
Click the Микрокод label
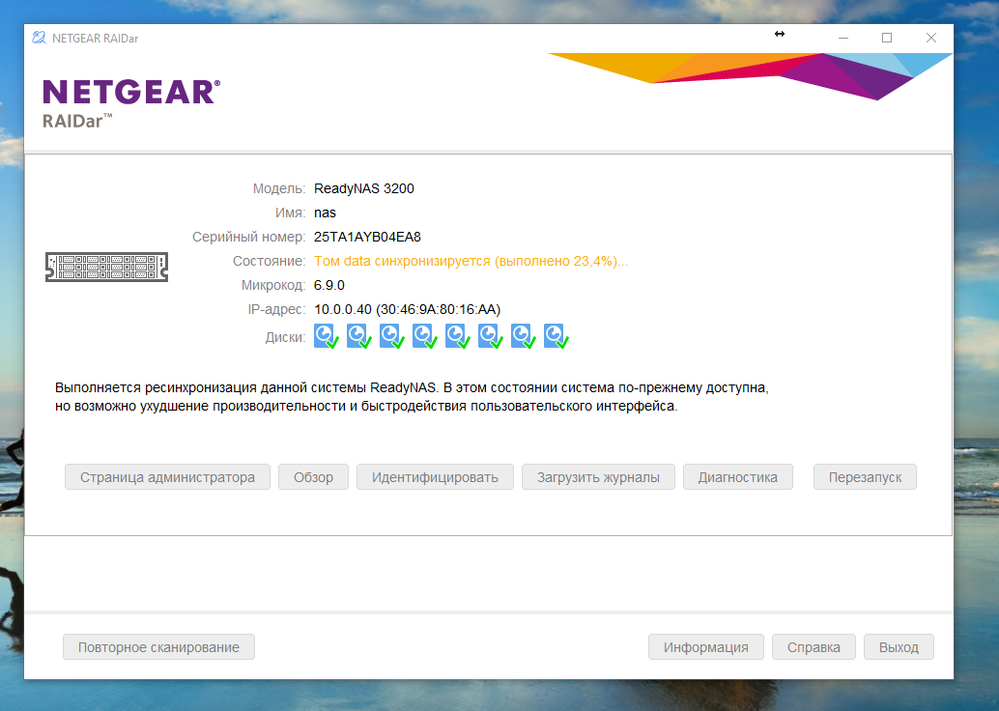point(273,285)
